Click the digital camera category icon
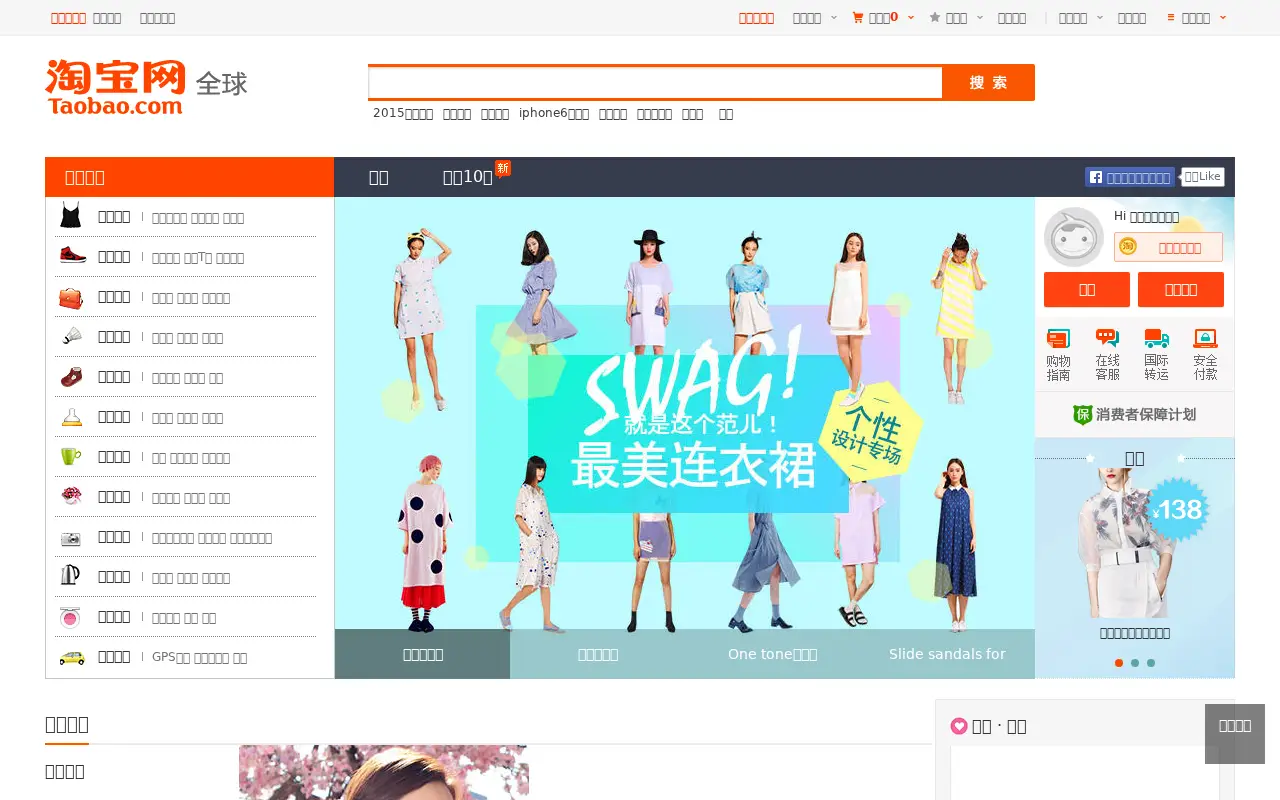 pos(71,538)
